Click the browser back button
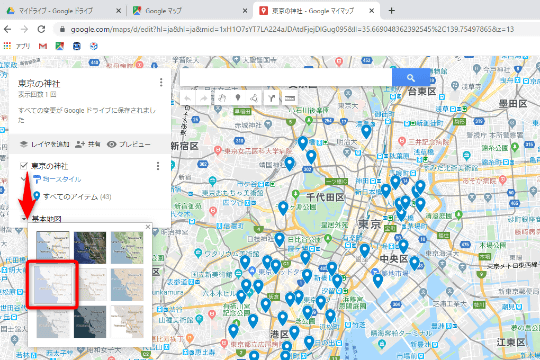This screenshot has width=540, height=360. tap(8, 29)
